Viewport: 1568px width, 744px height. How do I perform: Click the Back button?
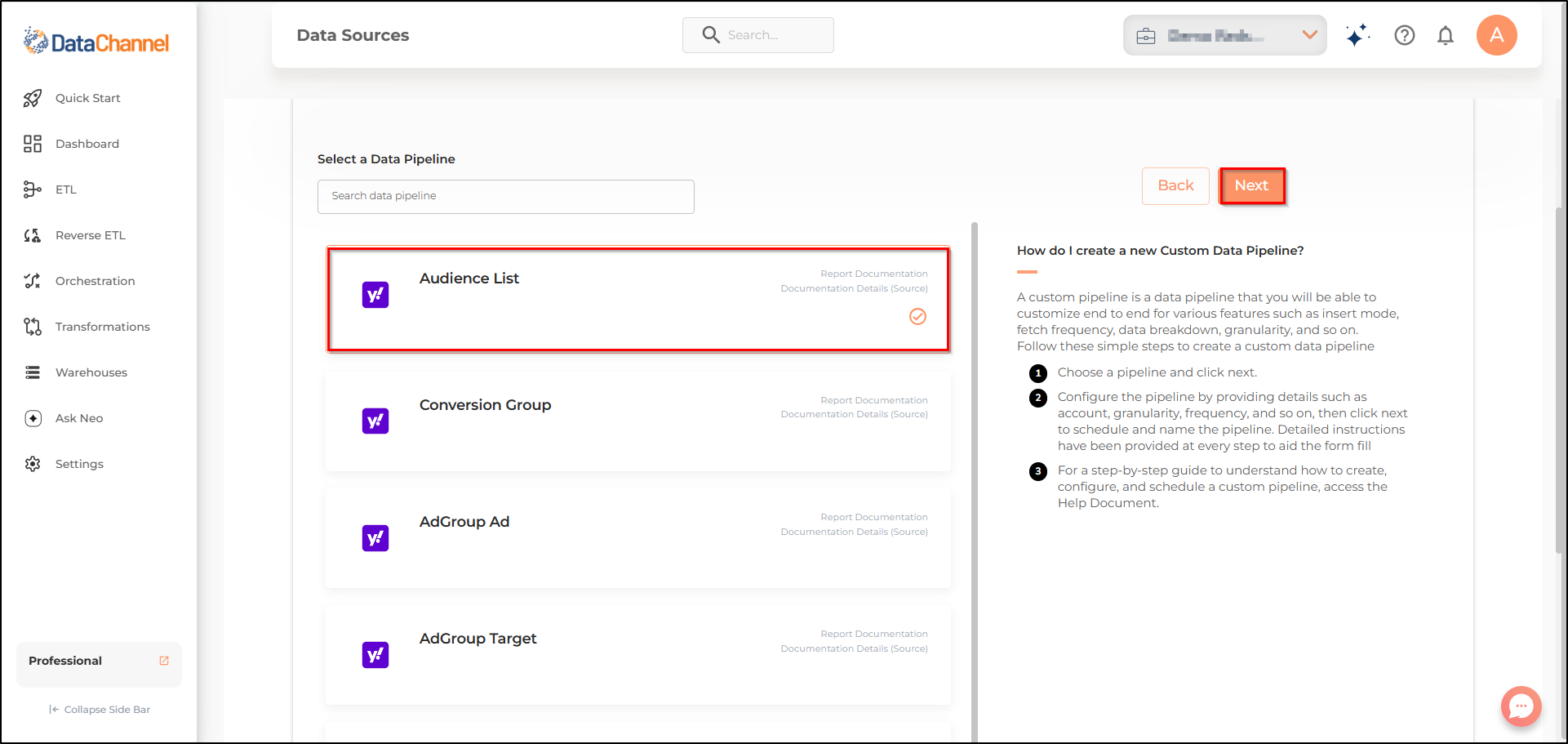(x=1175, y=186)
